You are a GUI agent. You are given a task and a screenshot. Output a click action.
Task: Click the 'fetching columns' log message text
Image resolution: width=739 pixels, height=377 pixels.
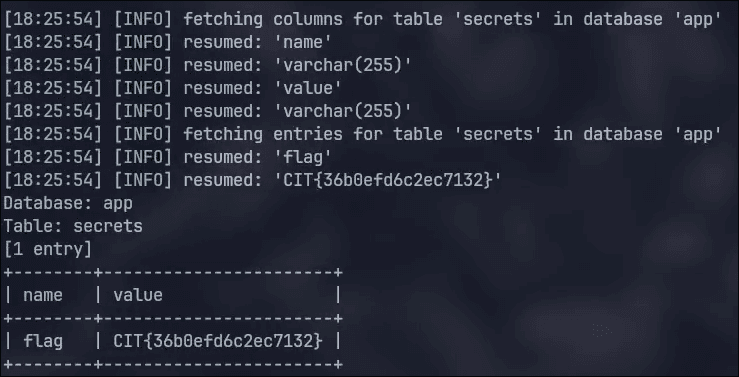tap(452, 19)
